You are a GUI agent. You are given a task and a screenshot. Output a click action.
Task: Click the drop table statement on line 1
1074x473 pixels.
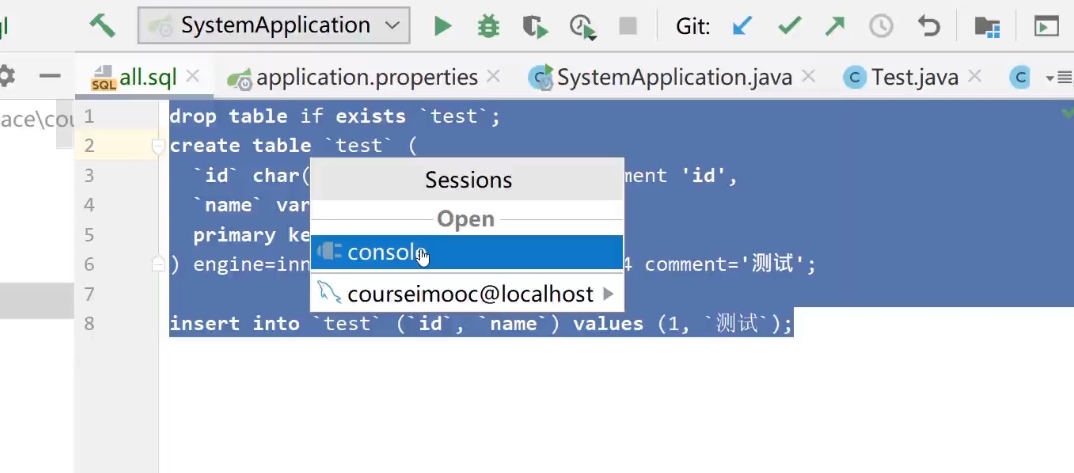(335, 116)
